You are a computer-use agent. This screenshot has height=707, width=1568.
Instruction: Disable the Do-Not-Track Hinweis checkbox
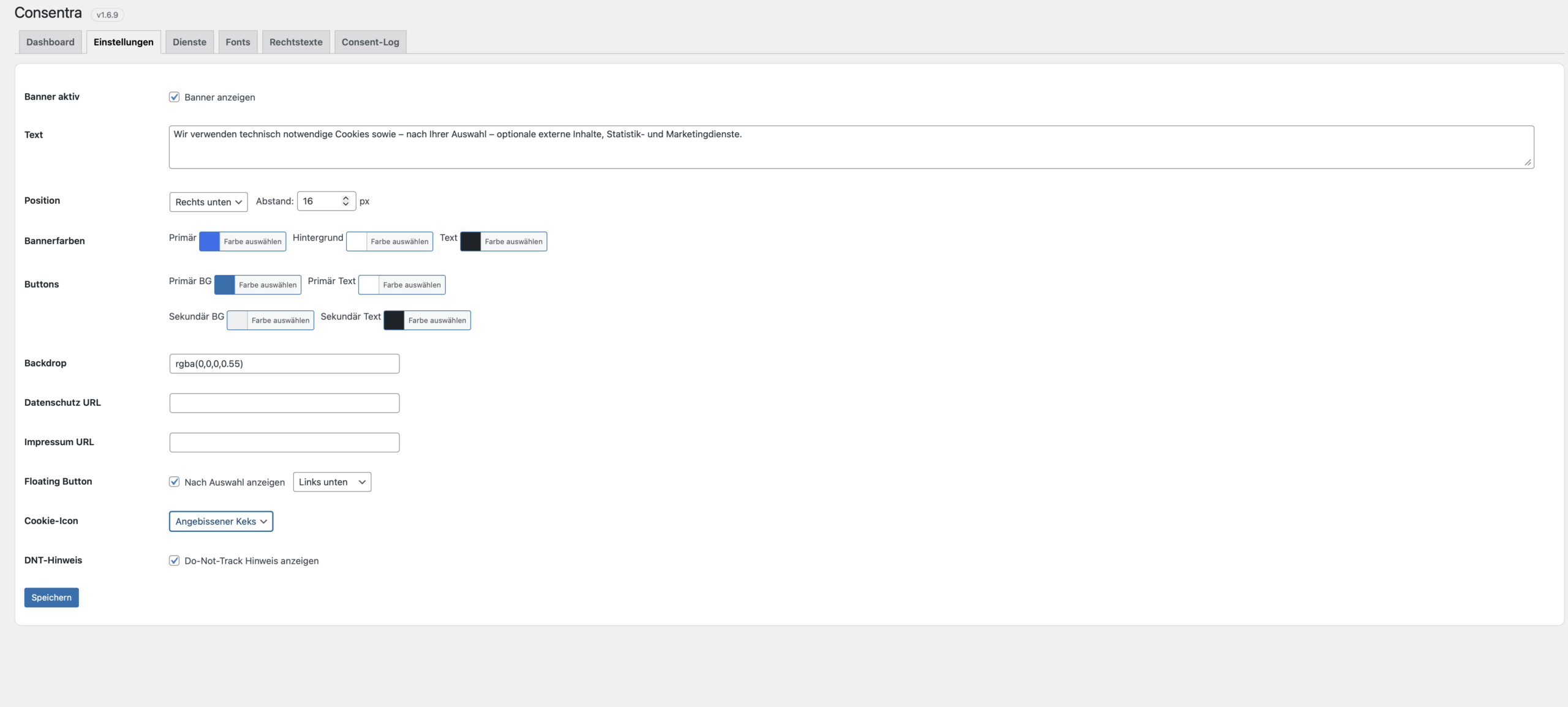point(175,561)
